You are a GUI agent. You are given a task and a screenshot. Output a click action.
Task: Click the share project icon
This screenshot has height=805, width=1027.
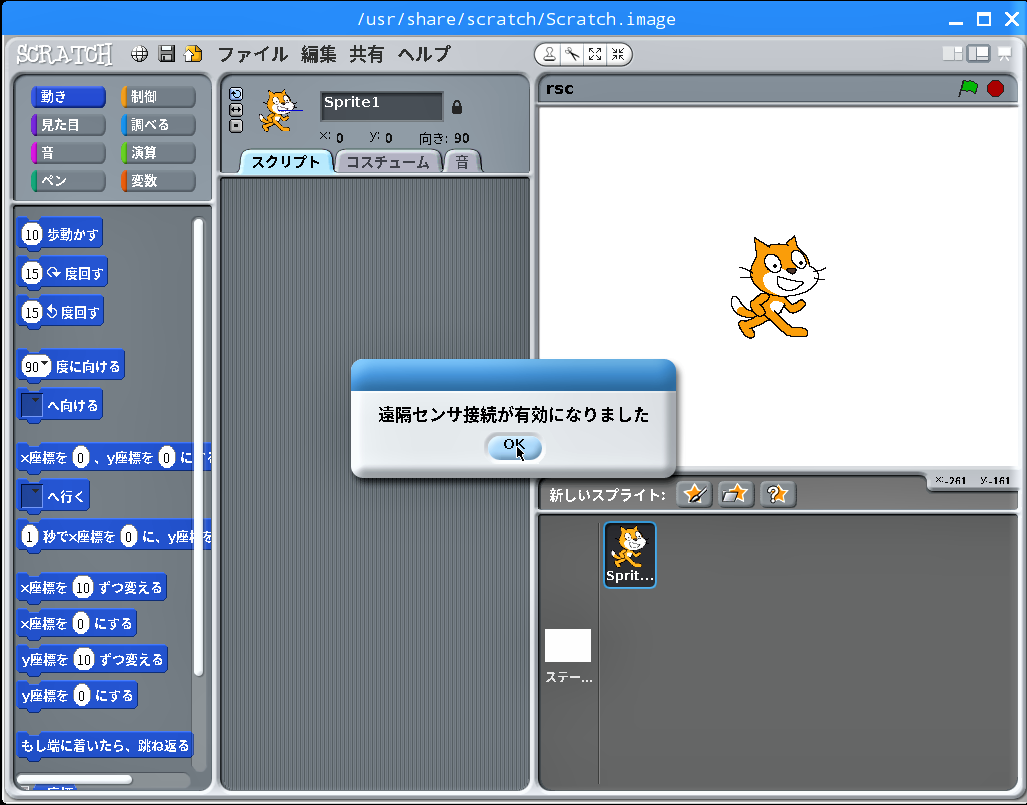coord(193,54)
